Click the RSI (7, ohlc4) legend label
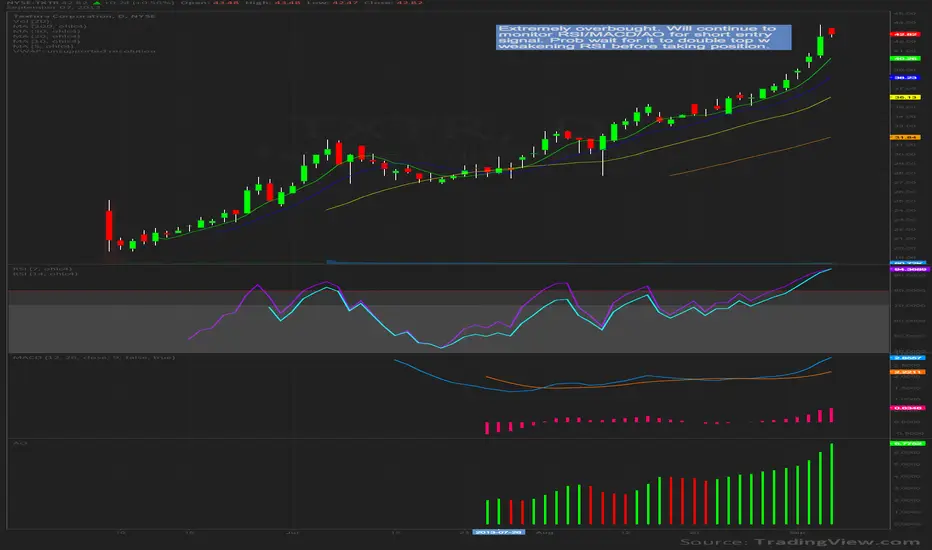 coord(42,269)
